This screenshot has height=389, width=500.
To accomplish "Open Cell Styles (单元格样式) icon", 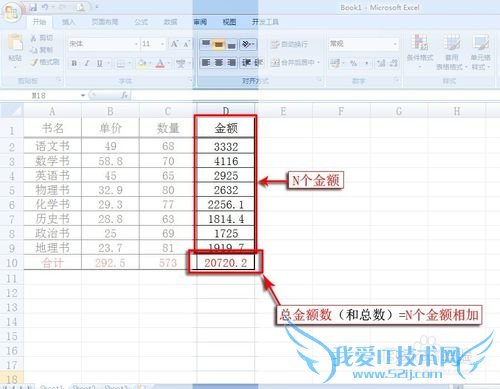I will (x=480, y=43).
